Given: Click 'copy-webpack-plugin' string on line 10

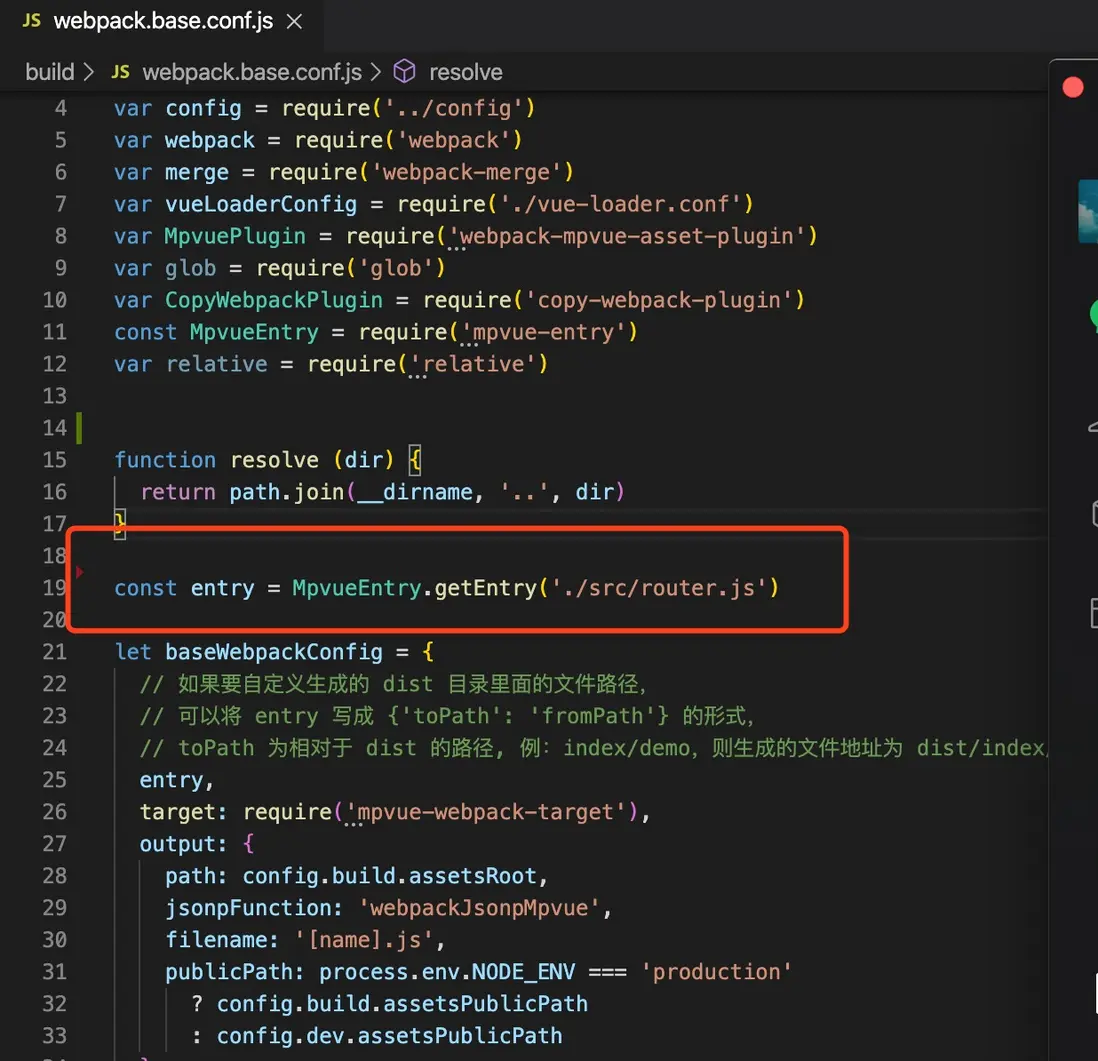Looking at the screenshot, I should click(659, 300).
